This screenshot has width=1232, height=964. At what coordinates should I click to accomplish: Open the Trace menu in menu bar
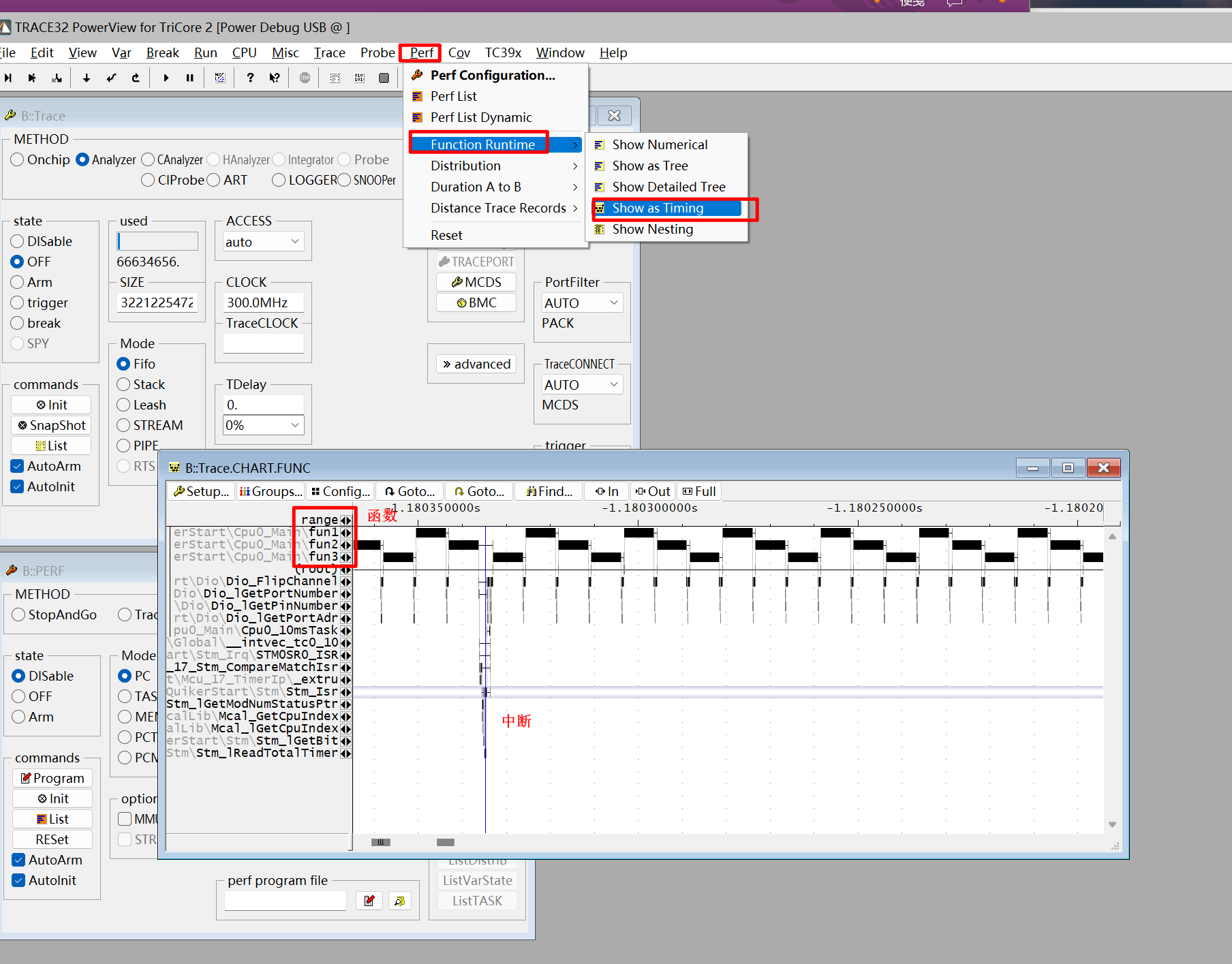(329, 52)
